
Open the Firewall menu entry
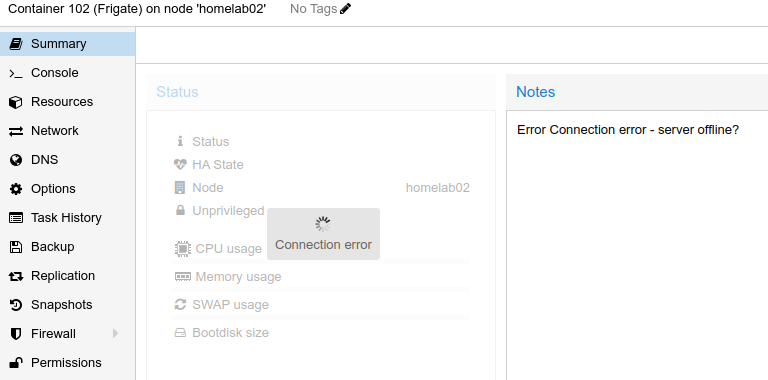[68, 333]
